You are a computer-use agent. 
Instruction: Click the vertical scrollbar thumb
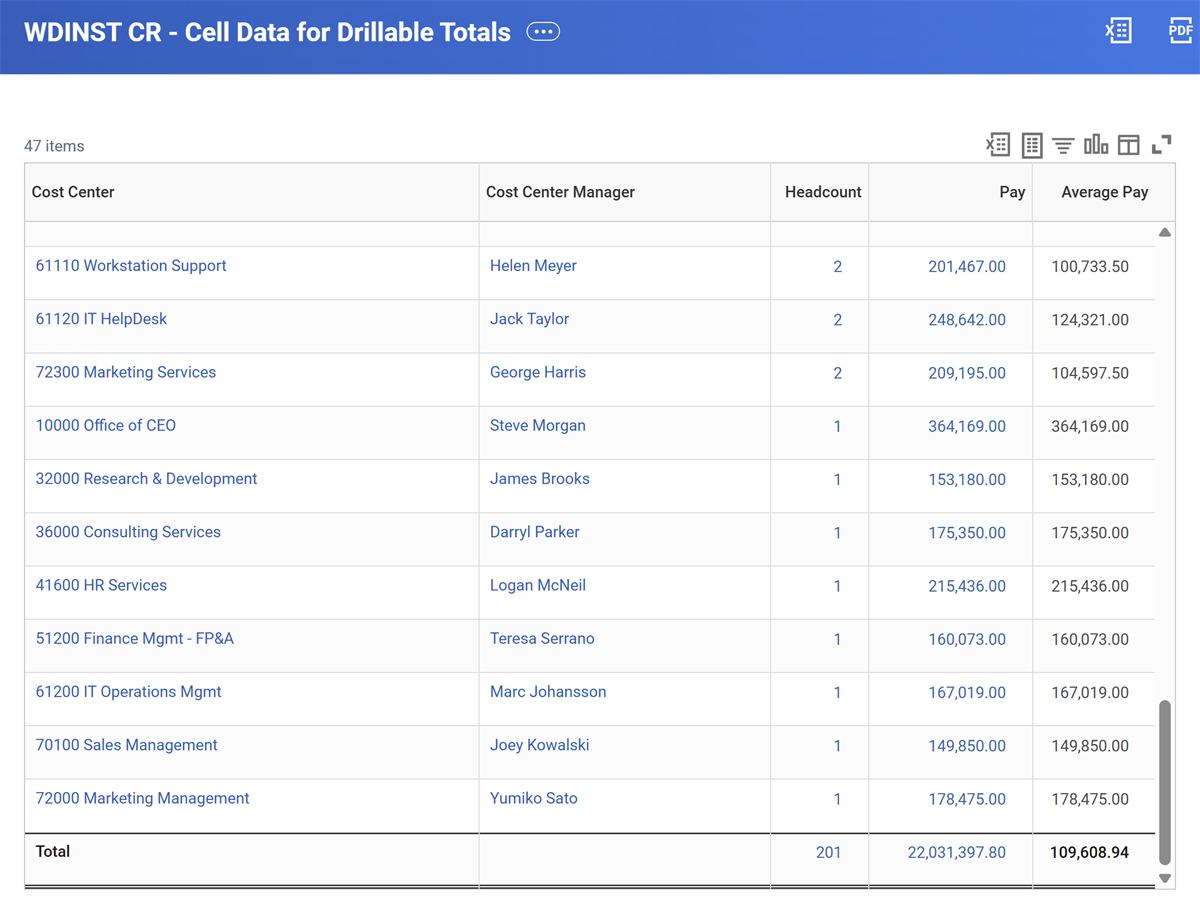click(1165, 782)
